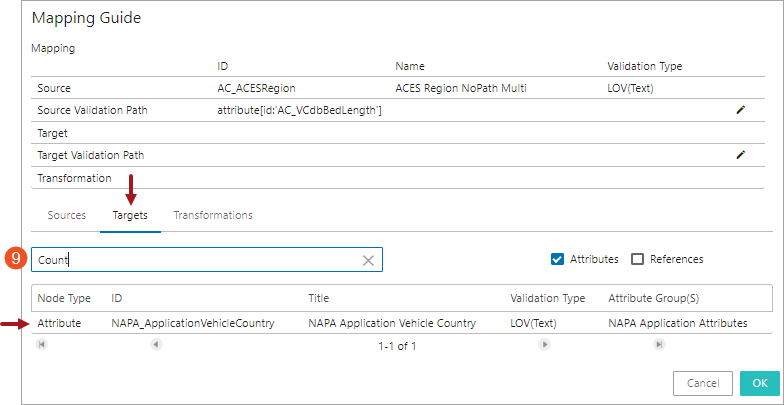This screenshot has height=405, width=784.
Task: Go to first page of results
Action: click(x=41, y=345)
